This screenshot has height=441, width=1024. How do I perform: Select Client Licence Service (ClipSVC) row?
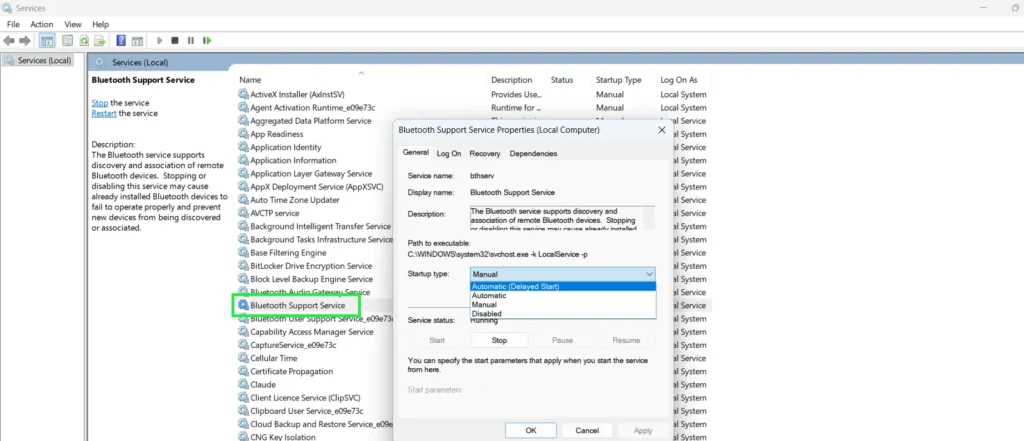point(306,398)
